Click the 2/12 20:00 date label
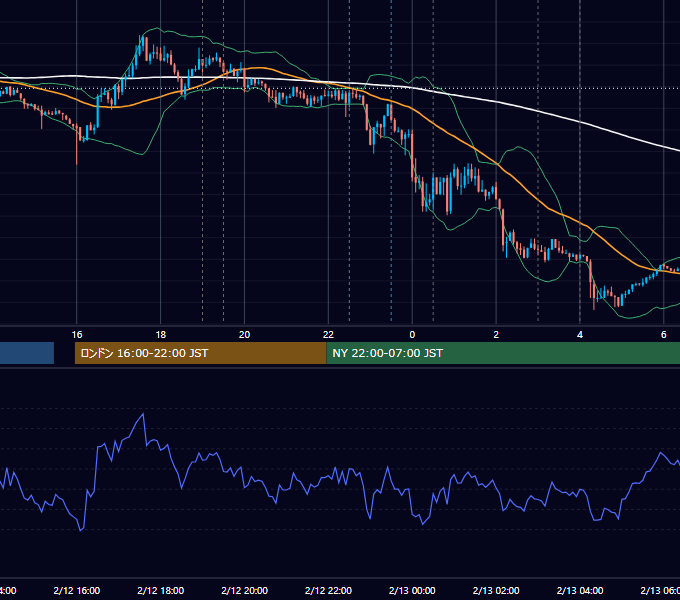Image resolution: width=680 pixels, height=600 pixels. click(244, 590)
